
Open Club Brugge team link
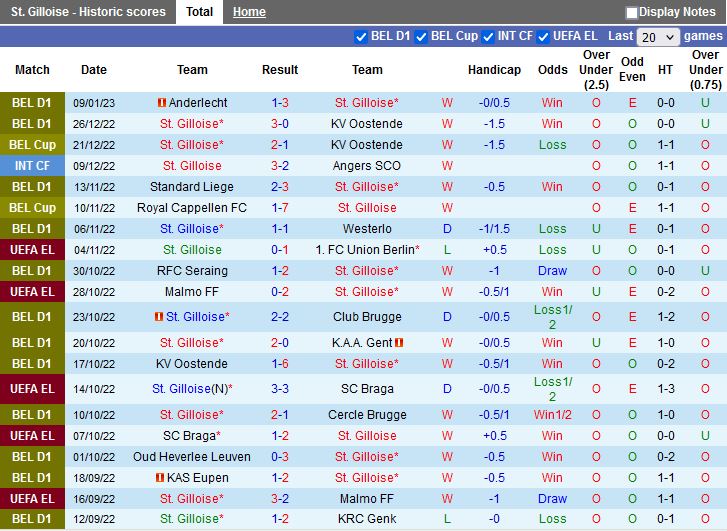point(367,317)
